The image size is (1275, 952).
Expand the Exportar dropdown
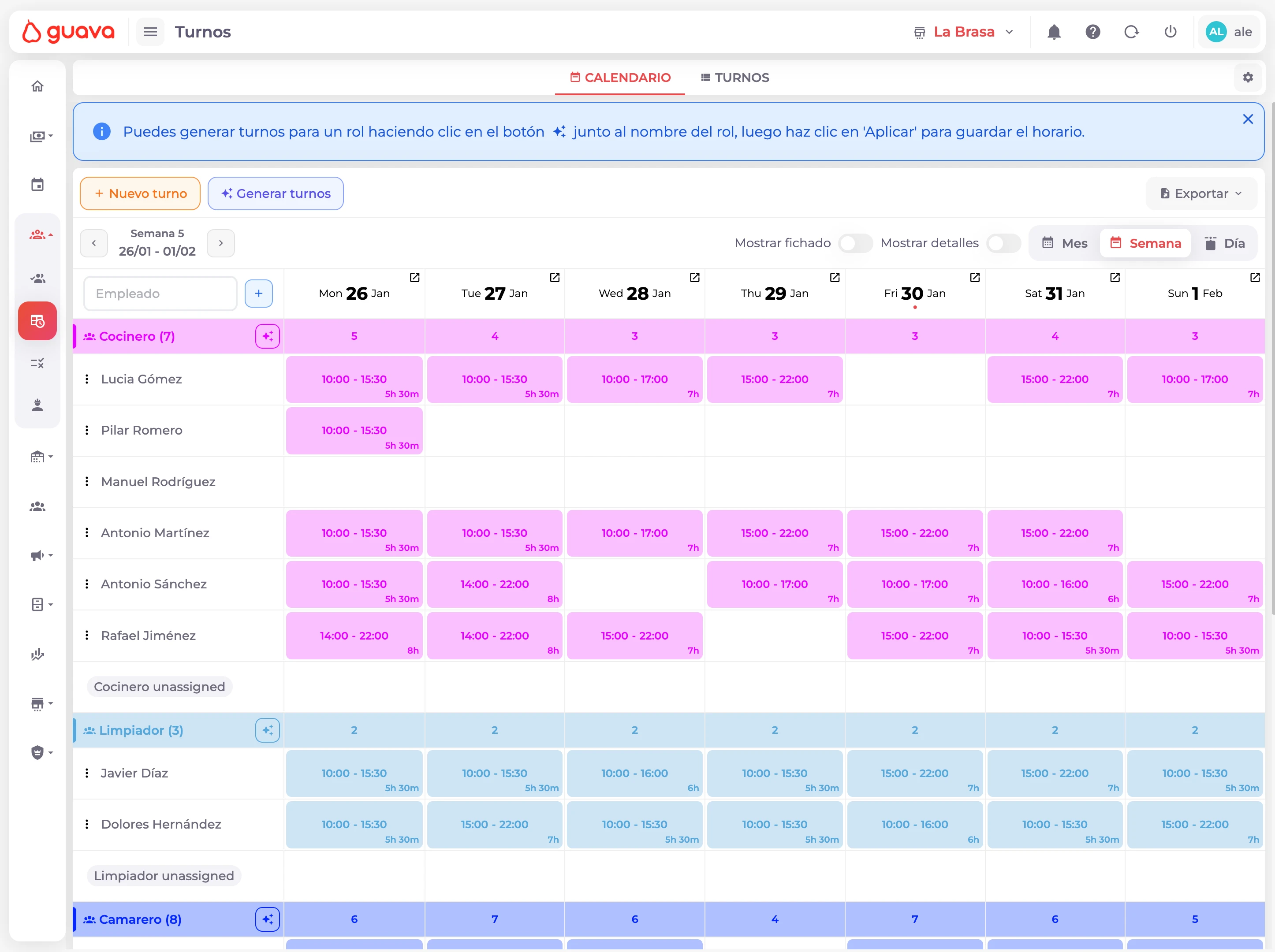[x=1201, y=193]
